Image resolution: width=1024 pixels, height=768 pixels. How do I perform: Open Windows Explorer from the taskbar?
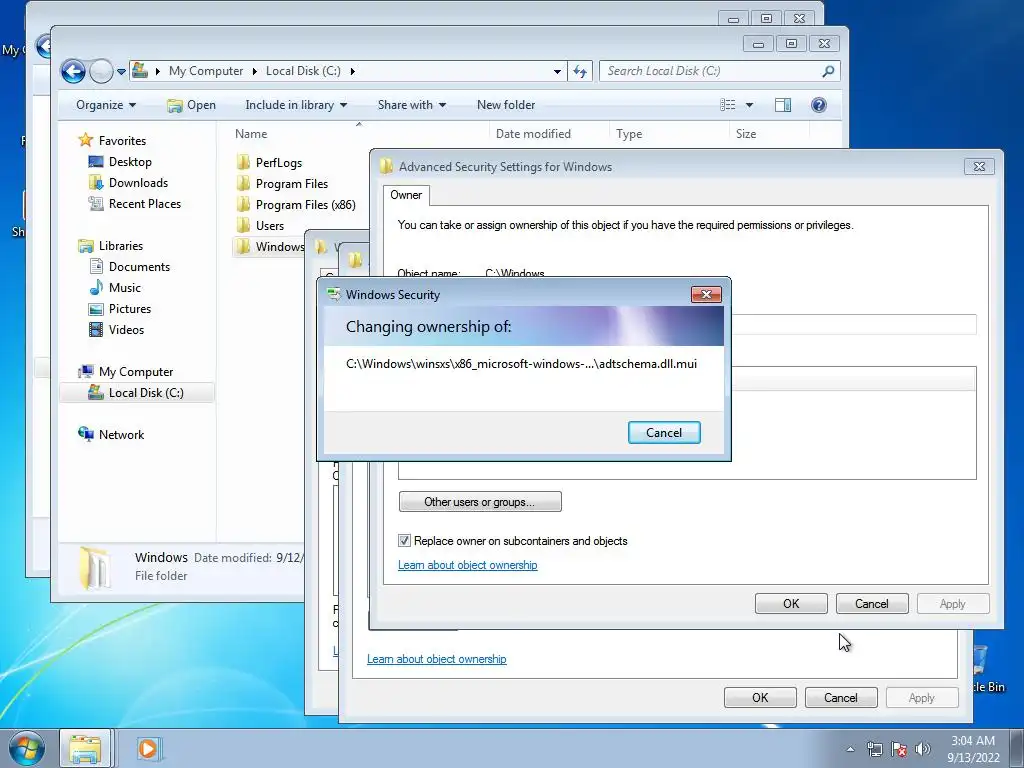[x=86, y=748]
